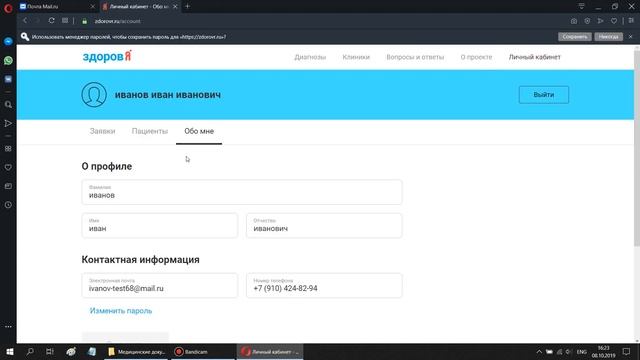Open VK messenger in Opera sidebar
Viewport: 640px width, 360px height.
point(8,79)
